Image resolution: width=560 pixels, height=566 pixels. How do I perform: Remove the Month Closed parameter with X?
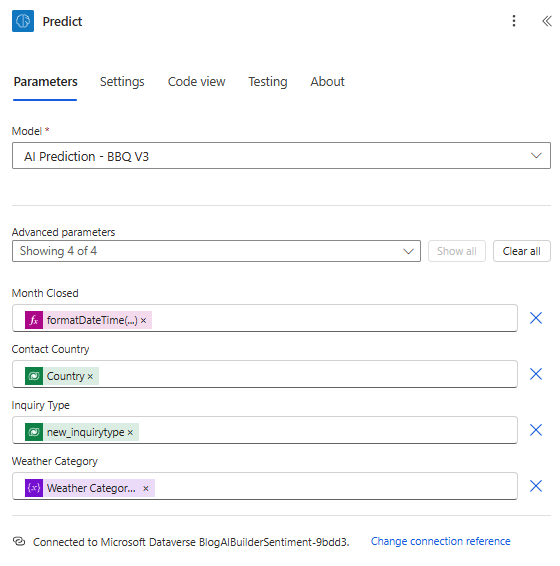pos(535,318)
